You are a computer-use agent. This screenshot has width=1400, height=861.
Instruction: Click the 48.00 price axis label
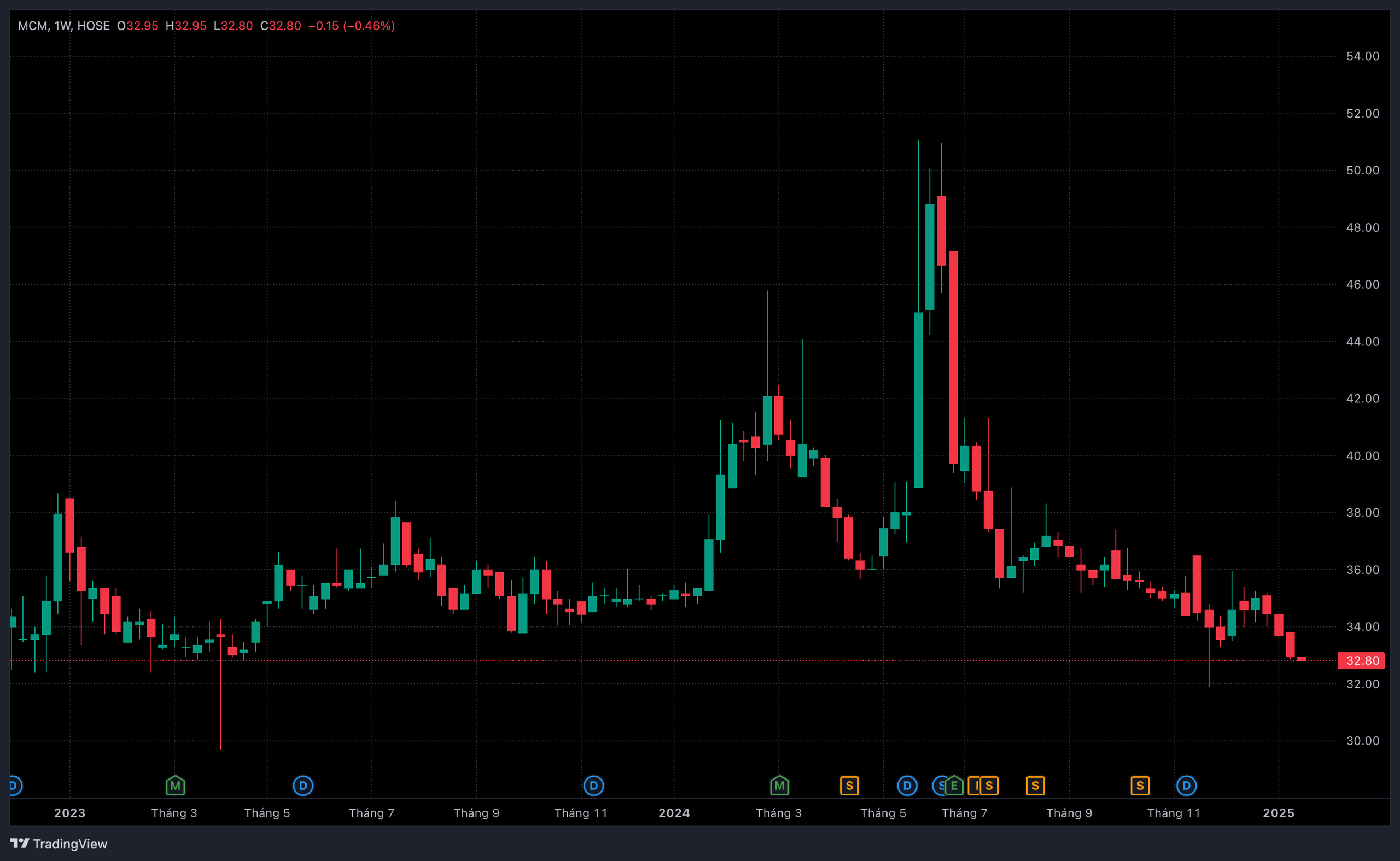[1362, 227]
